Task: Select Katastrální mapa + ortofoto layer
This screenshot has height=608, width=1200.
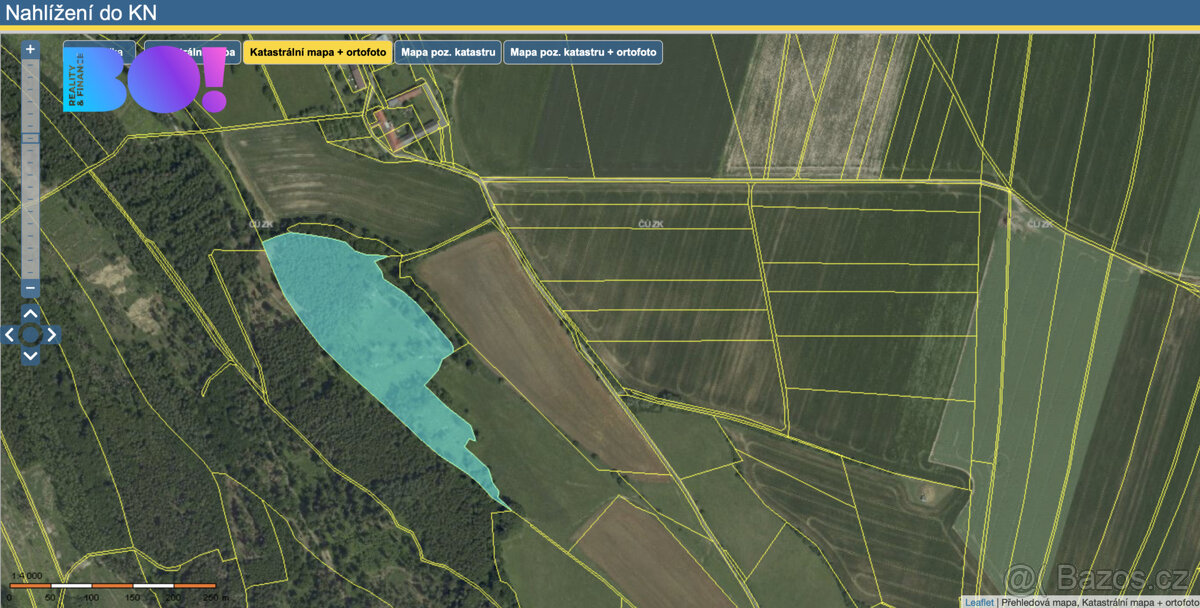Action: coord(317,52)
